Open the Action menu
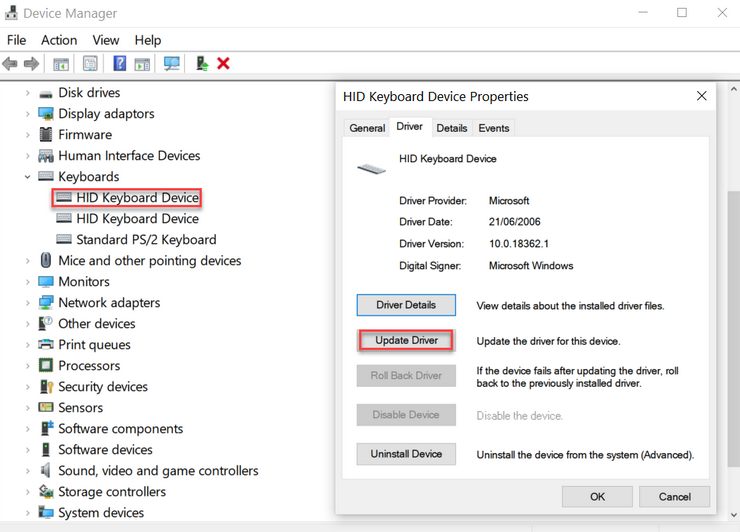Screen dimensions: 740x532 tap(59, 40)
